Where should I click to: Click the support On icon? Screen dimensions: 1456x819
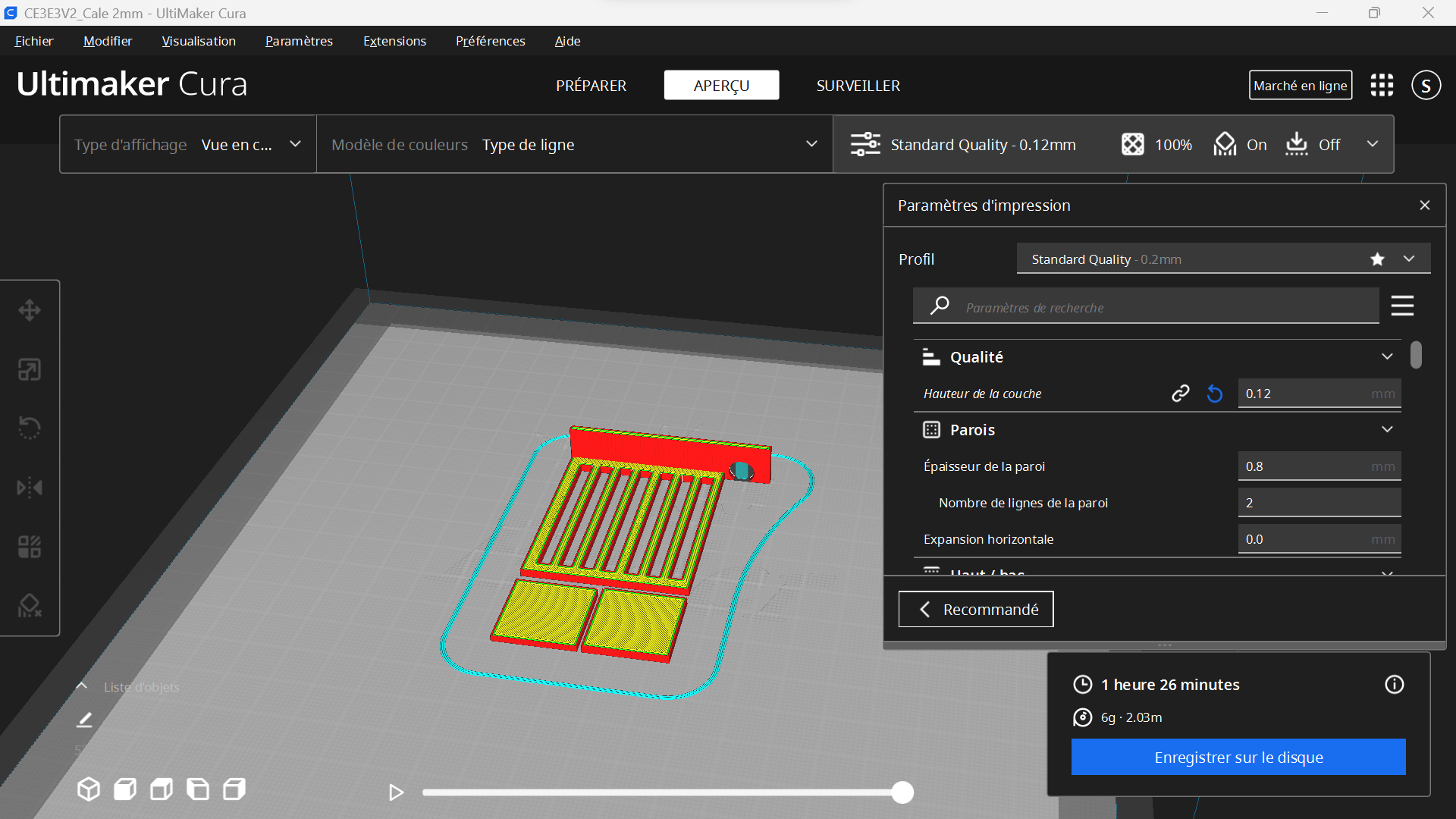coord(1225,144)
